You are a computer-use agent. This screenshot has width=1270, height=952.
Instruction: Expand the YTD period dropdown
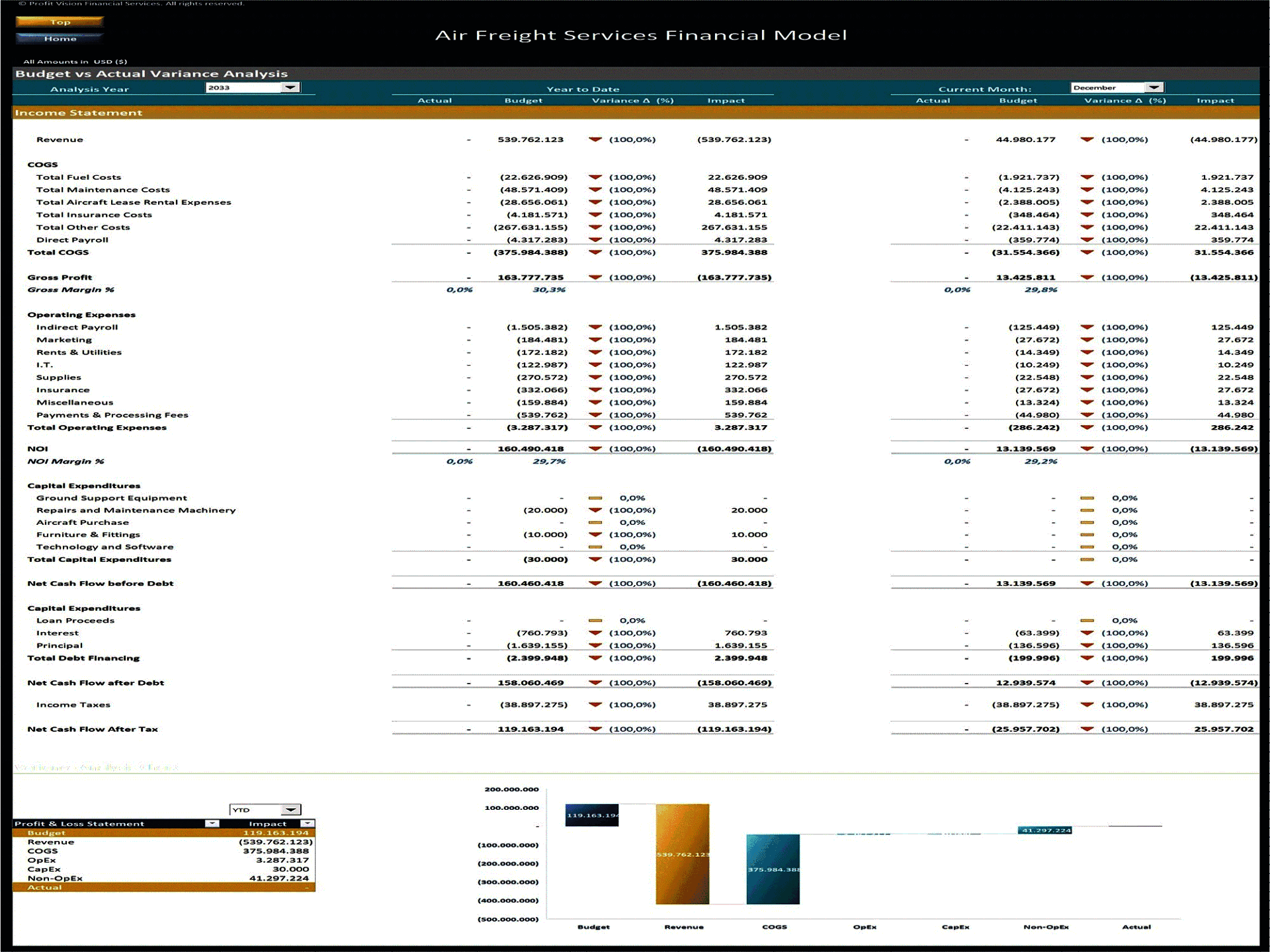tap(289, 809)
